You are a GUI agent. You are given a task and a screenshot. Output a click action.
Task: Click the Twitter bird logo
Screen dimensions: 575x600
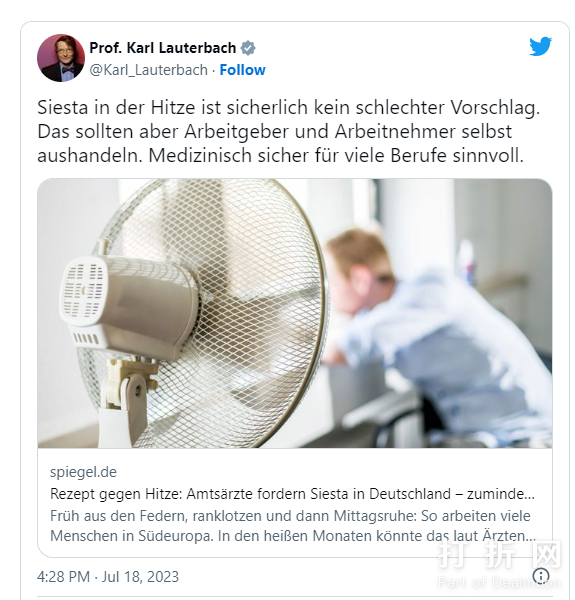point(540,46)
